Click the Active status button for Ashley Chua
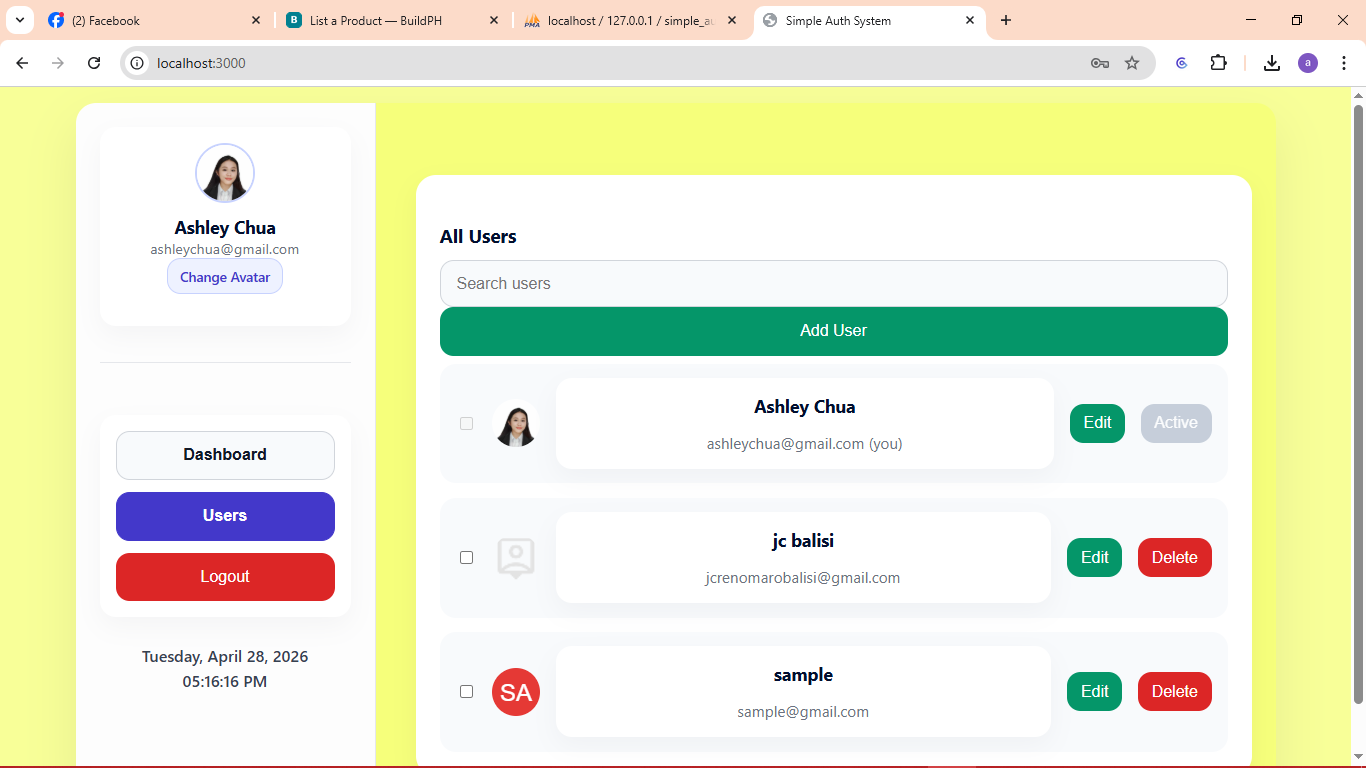Viewport: 1366px width, 768px height. (x=1176, y=423)
